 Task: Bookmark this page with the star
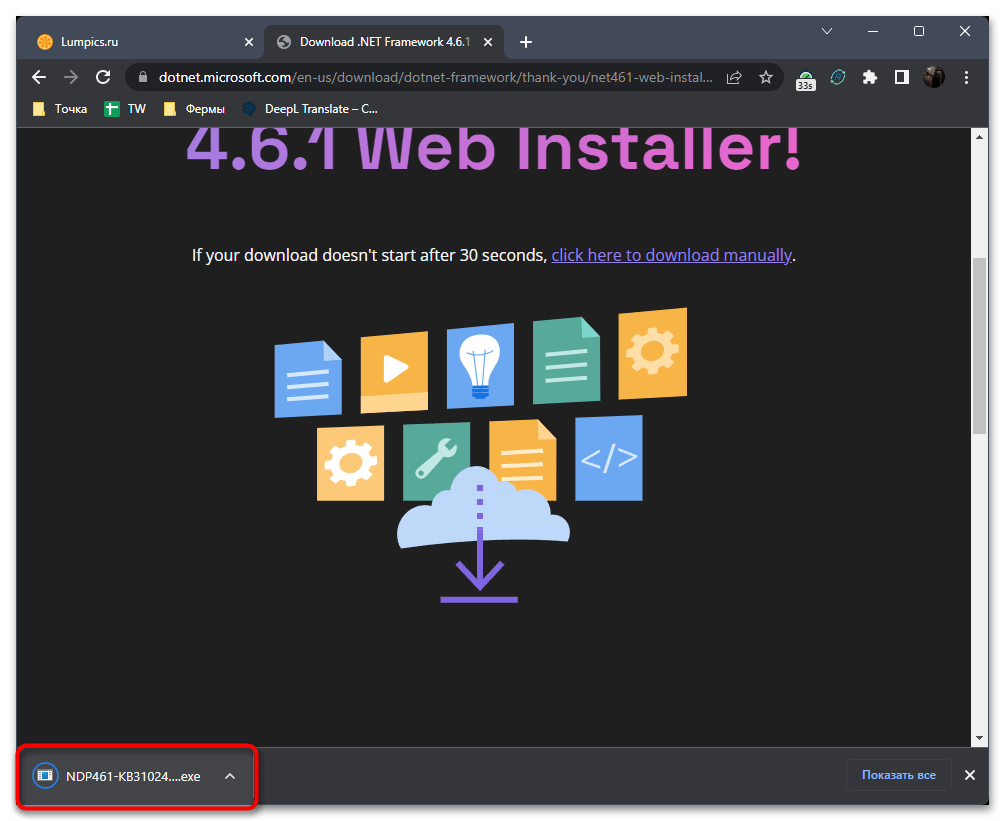(x=765, y=78)
